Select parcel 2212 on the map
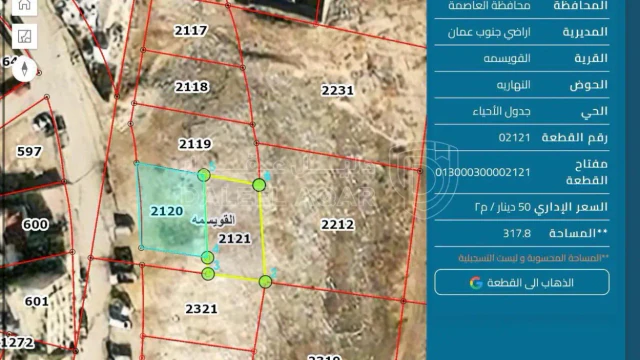Viewport: 640px width, 360px height. (x=337, y=224)
